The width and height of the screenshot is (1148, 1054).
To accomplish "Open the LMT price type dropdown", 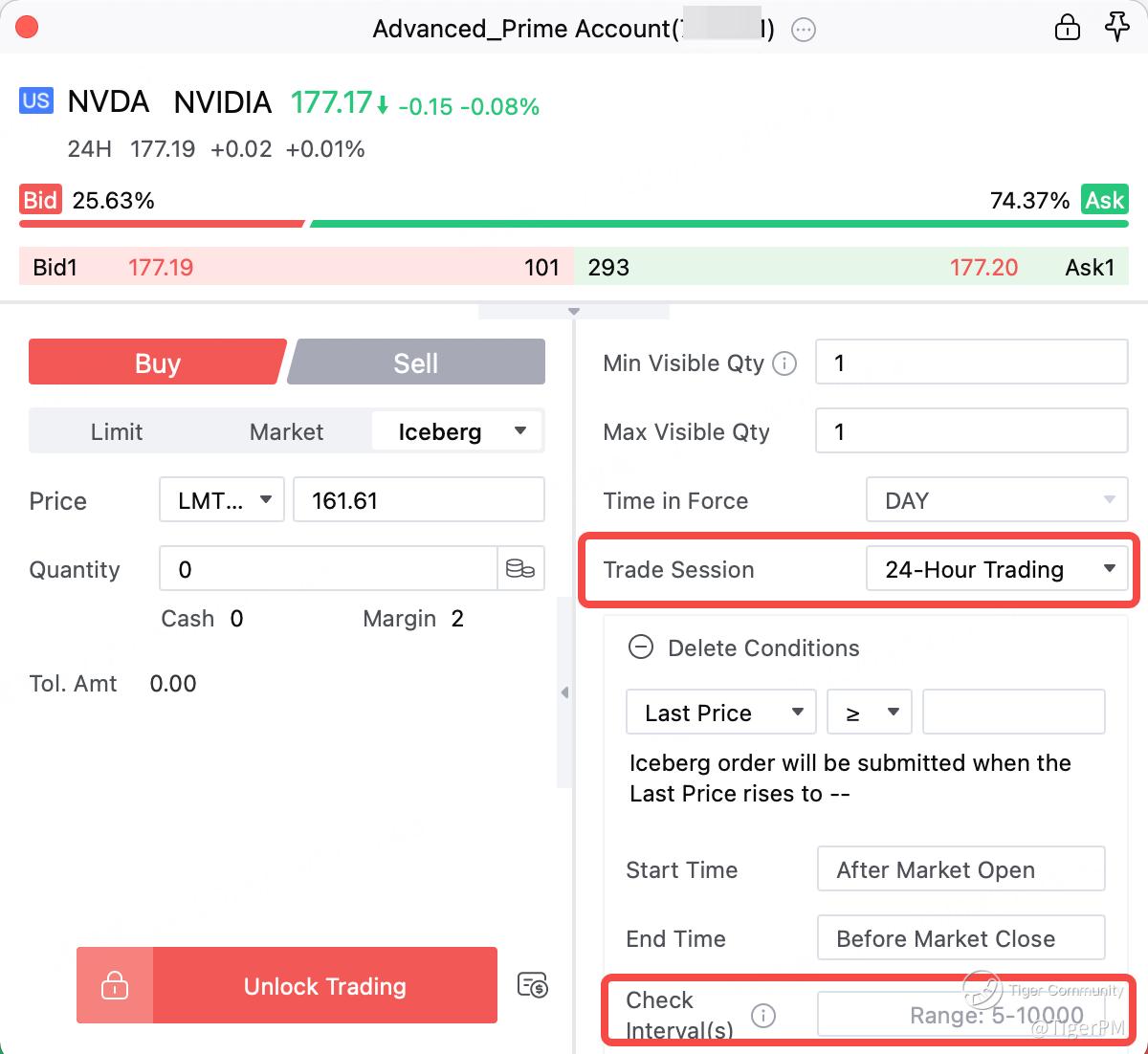I will pos(222,500).
